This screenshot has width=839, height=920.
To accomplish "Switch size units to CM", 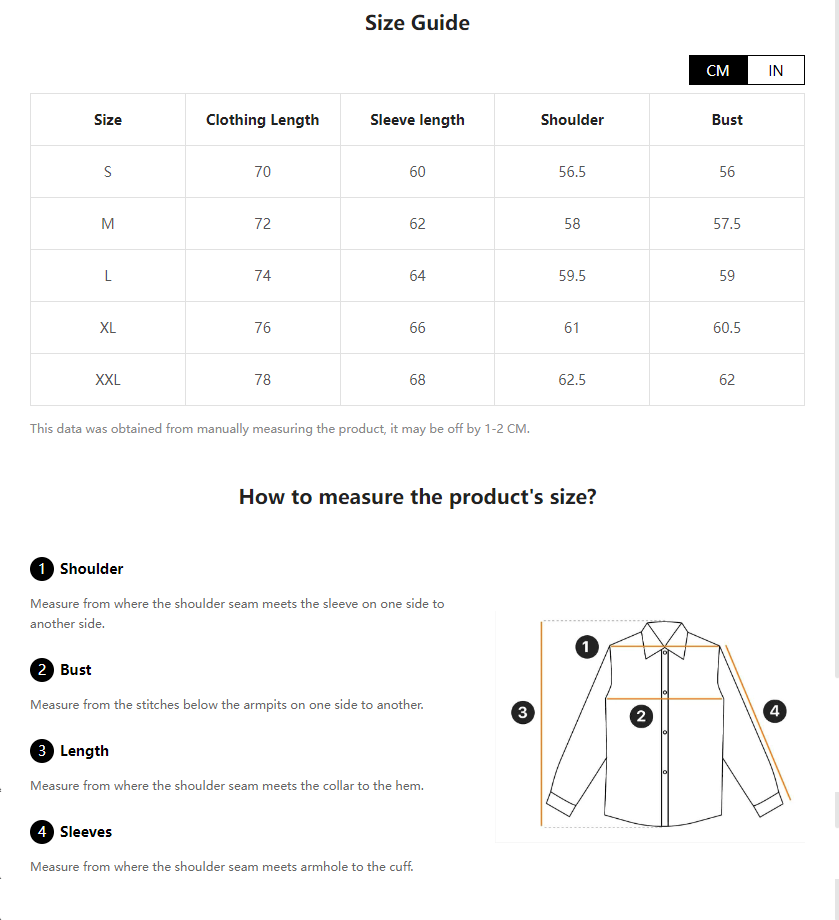I will (x=718, y=70).
